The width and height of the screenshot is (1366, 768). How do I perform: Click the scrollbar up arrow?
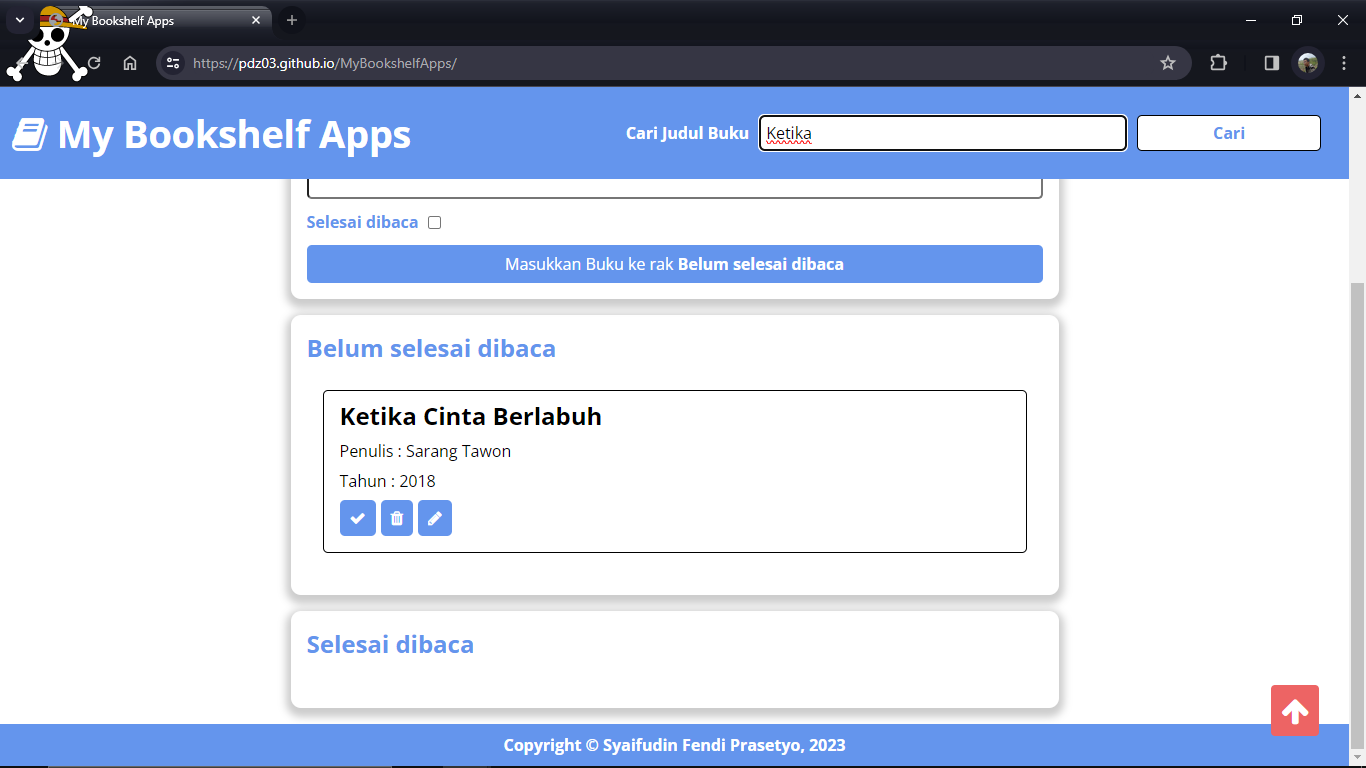pyautogui.click(x=1357, y=96)
